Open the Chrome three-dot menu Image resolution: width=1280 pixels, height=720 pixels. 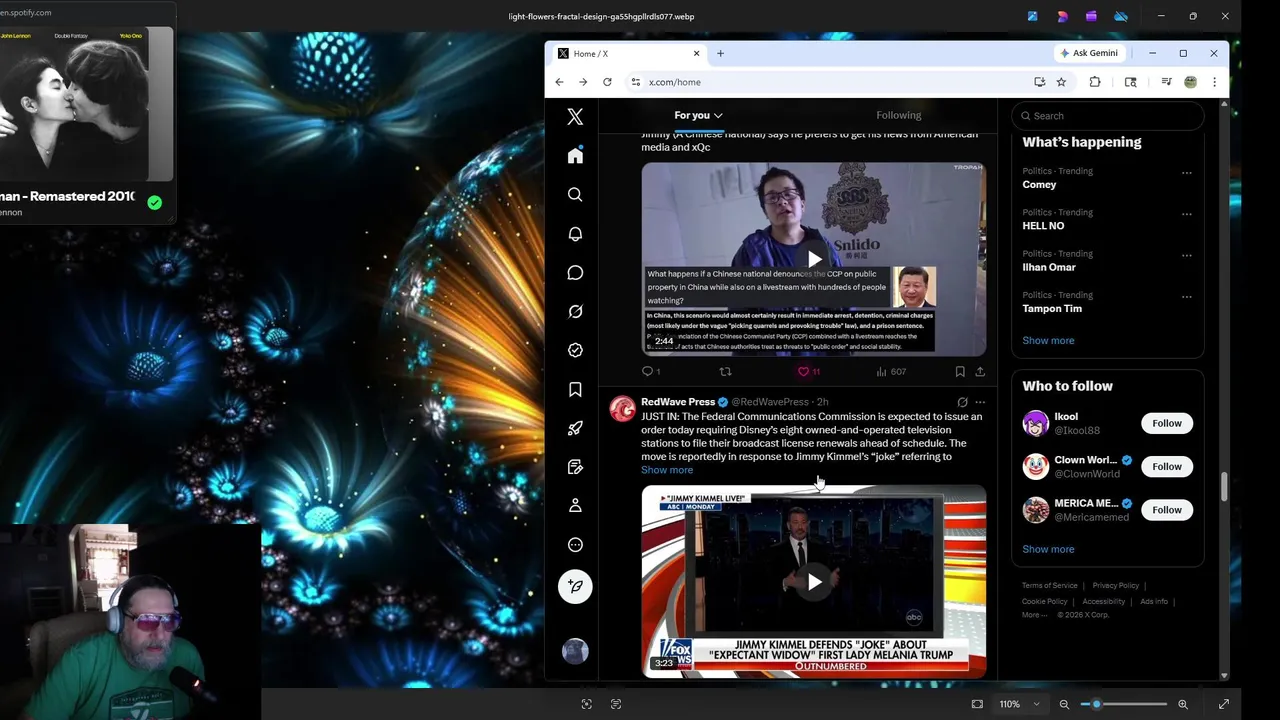click(1214, 82)
